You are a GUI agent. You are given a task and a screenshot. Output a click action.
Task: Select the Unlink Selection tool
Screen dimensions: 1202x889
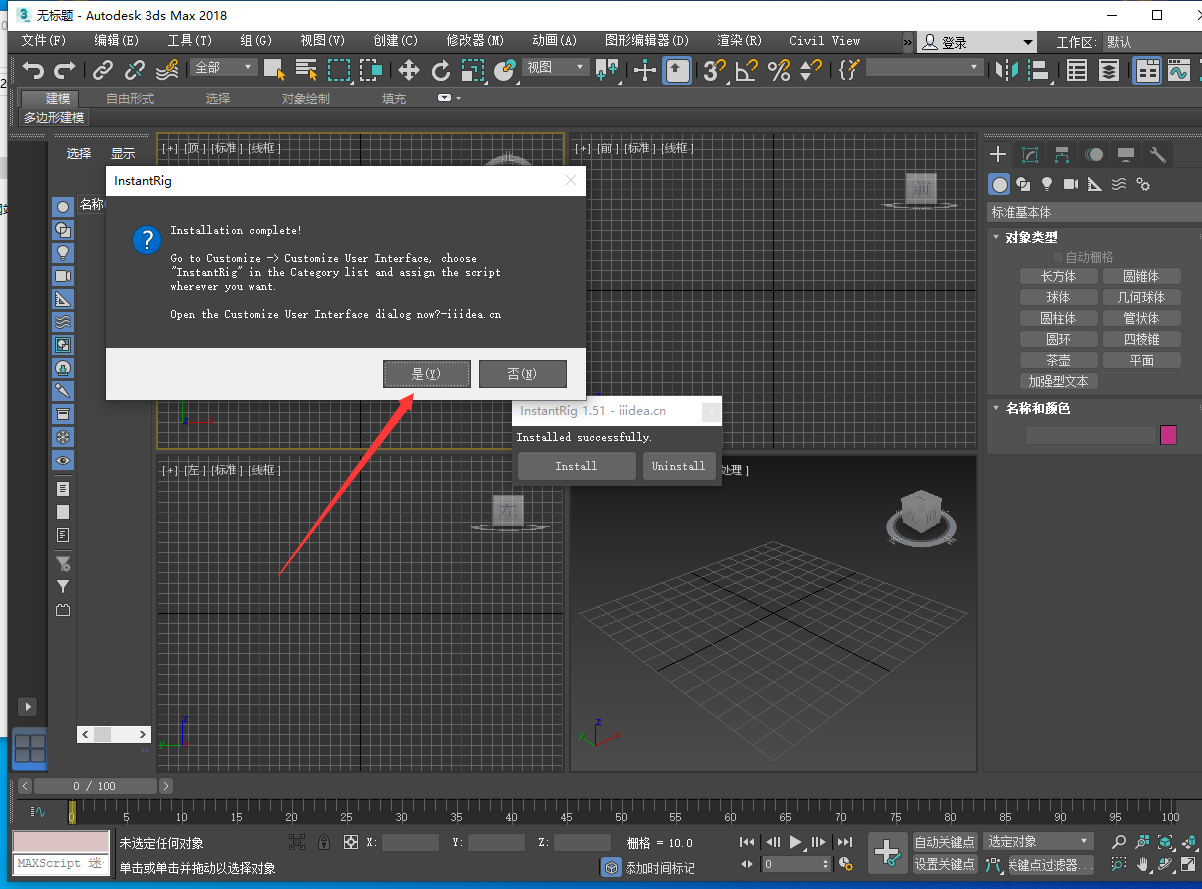[x=135, y=70]
